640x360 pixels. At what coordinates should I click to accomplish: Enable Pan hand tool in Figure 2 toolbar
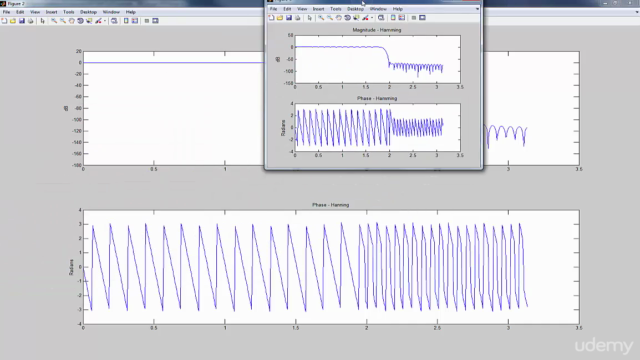pos(71,21)
